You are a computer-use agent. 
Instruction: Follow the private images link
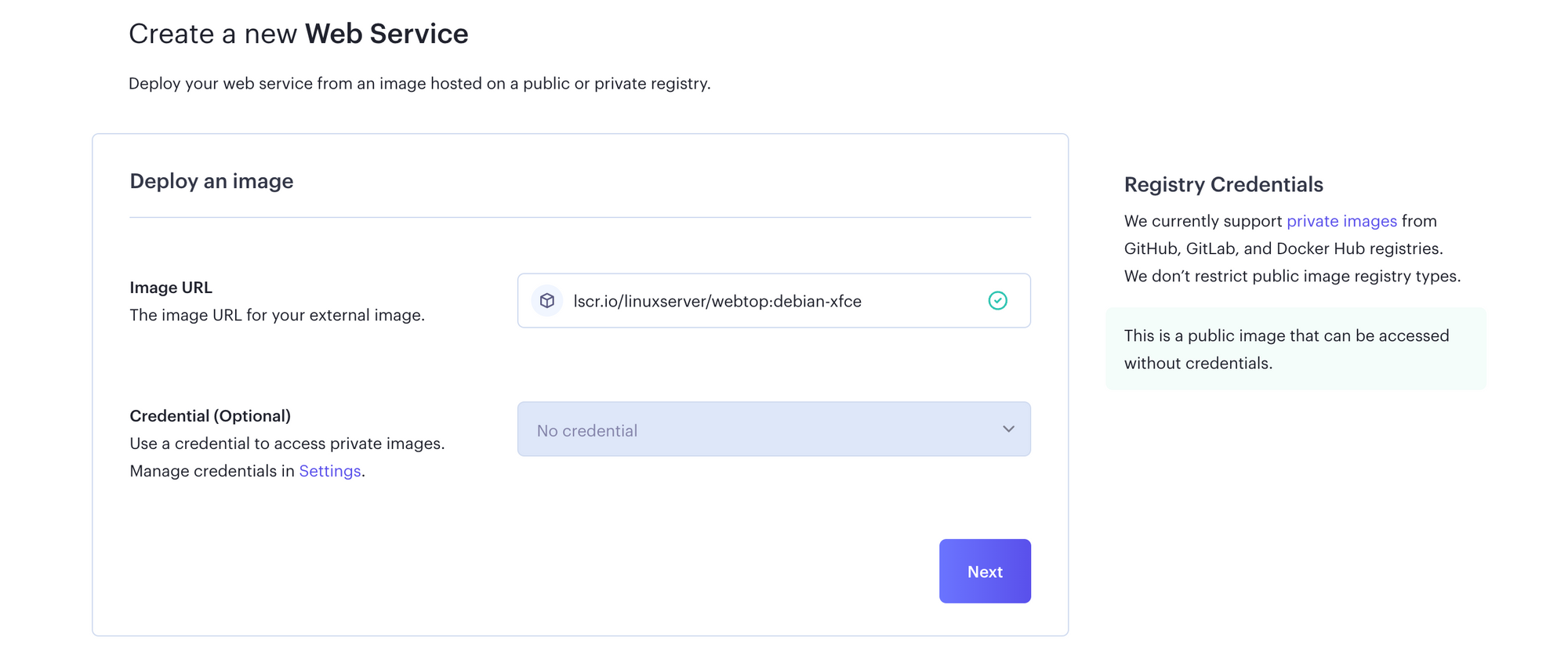tap(1341, 221)
